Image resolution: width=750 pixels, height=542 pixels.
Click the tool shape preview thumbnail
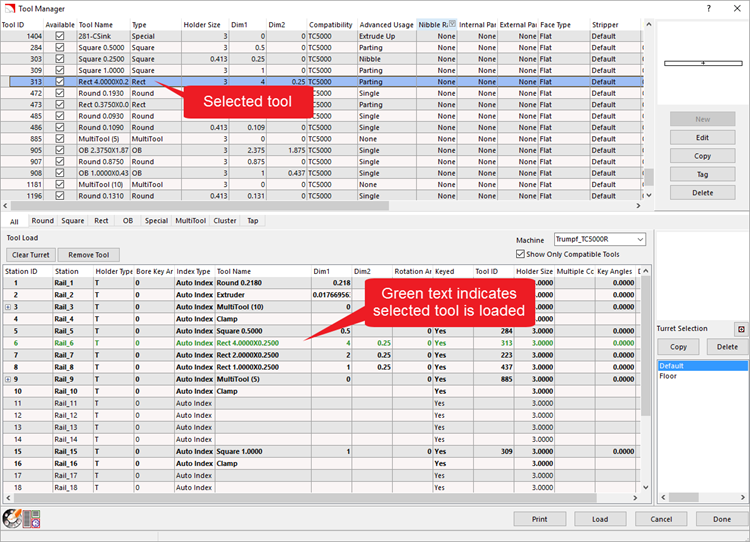tap(702, 62)
